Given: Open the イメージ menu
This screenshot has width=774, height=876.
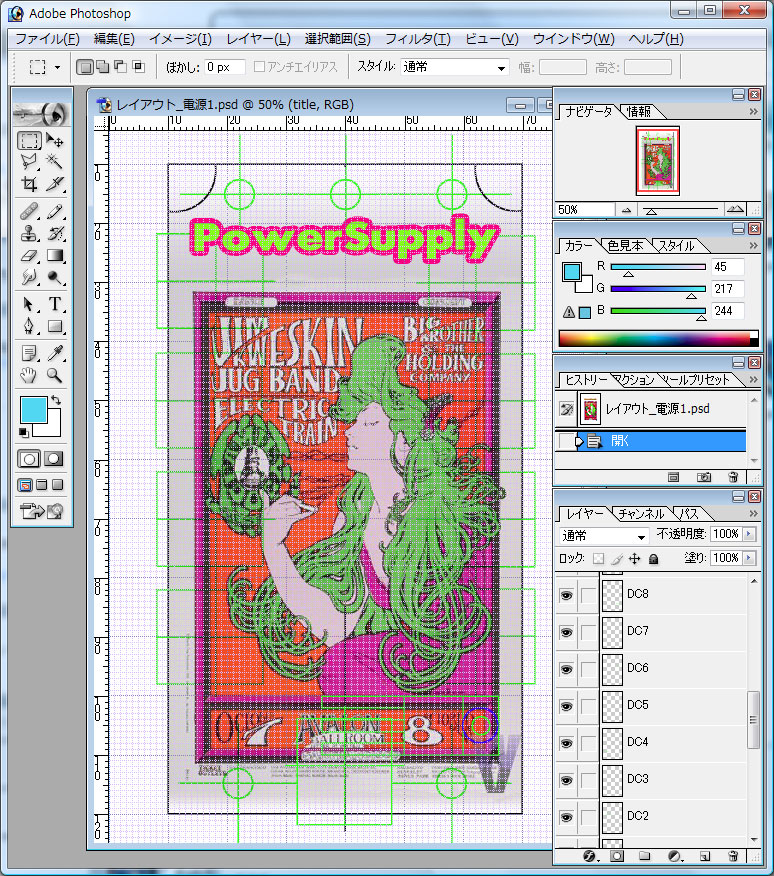Looking at the screenshot, I should pos(181,39).
